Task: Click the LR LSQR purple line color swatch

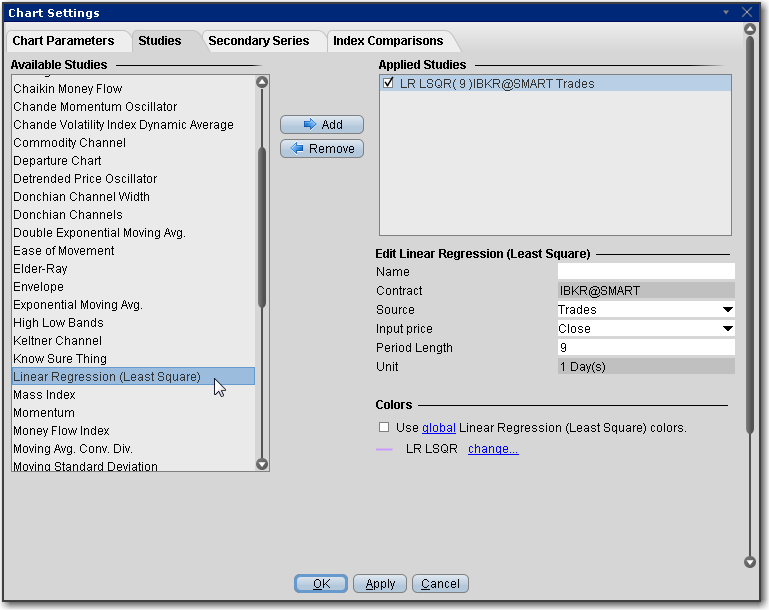Action: click(384, 450)
